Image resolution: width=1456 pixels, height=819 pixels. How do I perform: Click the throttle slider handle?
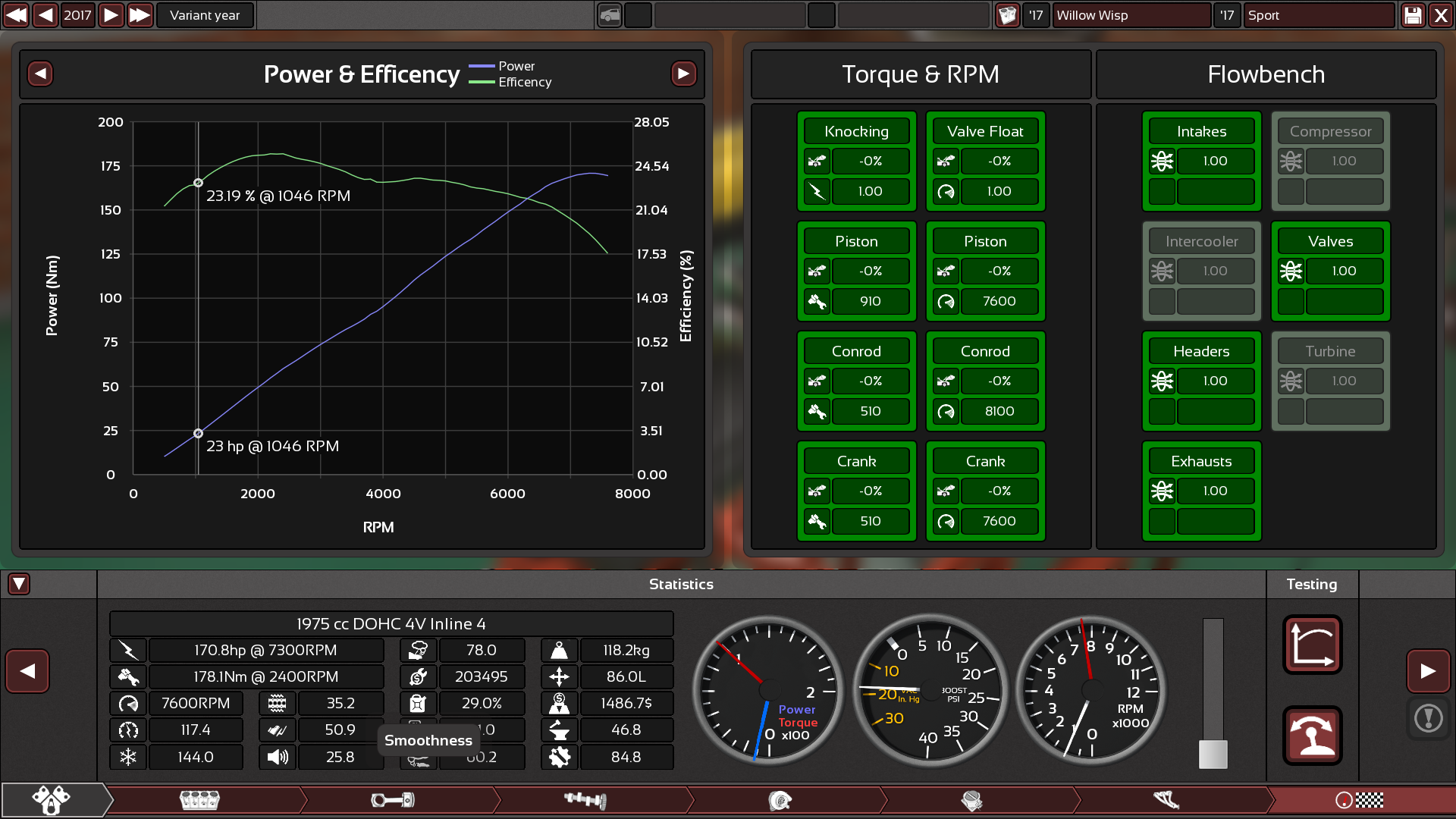coord(1213,754)
